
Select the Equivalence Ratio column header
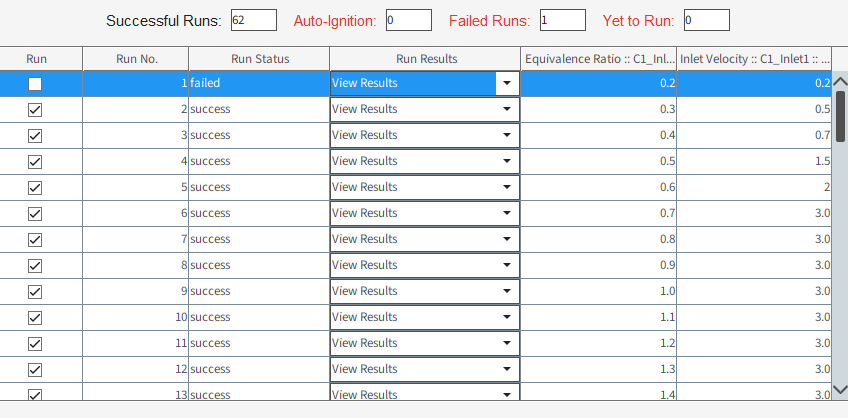tap(599, 59)
